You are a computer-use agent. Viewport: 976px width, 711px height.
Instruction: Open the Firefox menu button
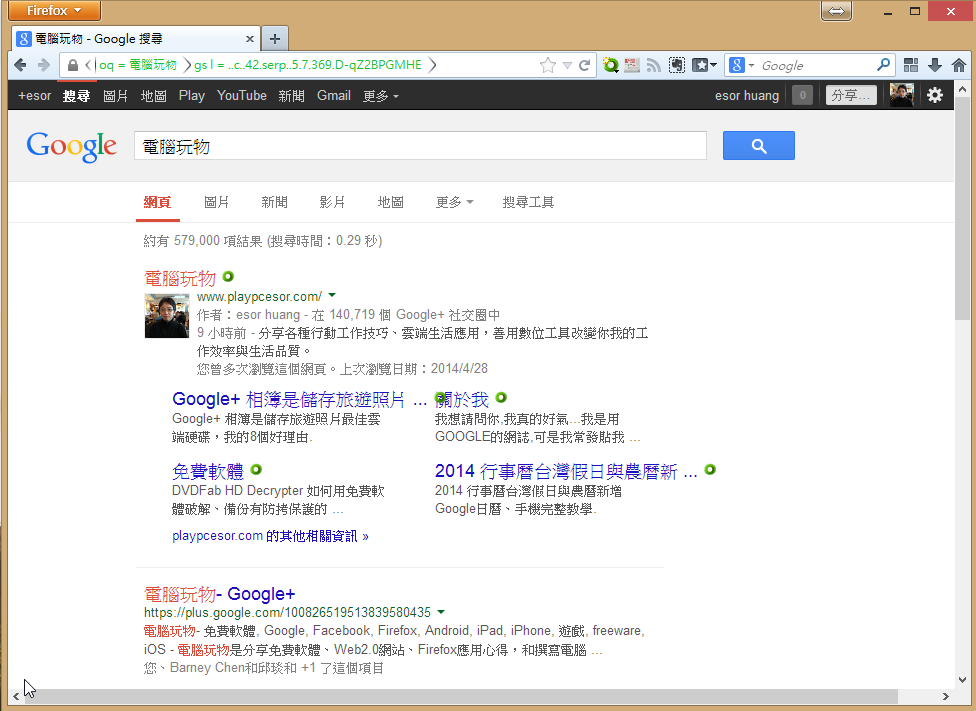(x=54, y=11)
